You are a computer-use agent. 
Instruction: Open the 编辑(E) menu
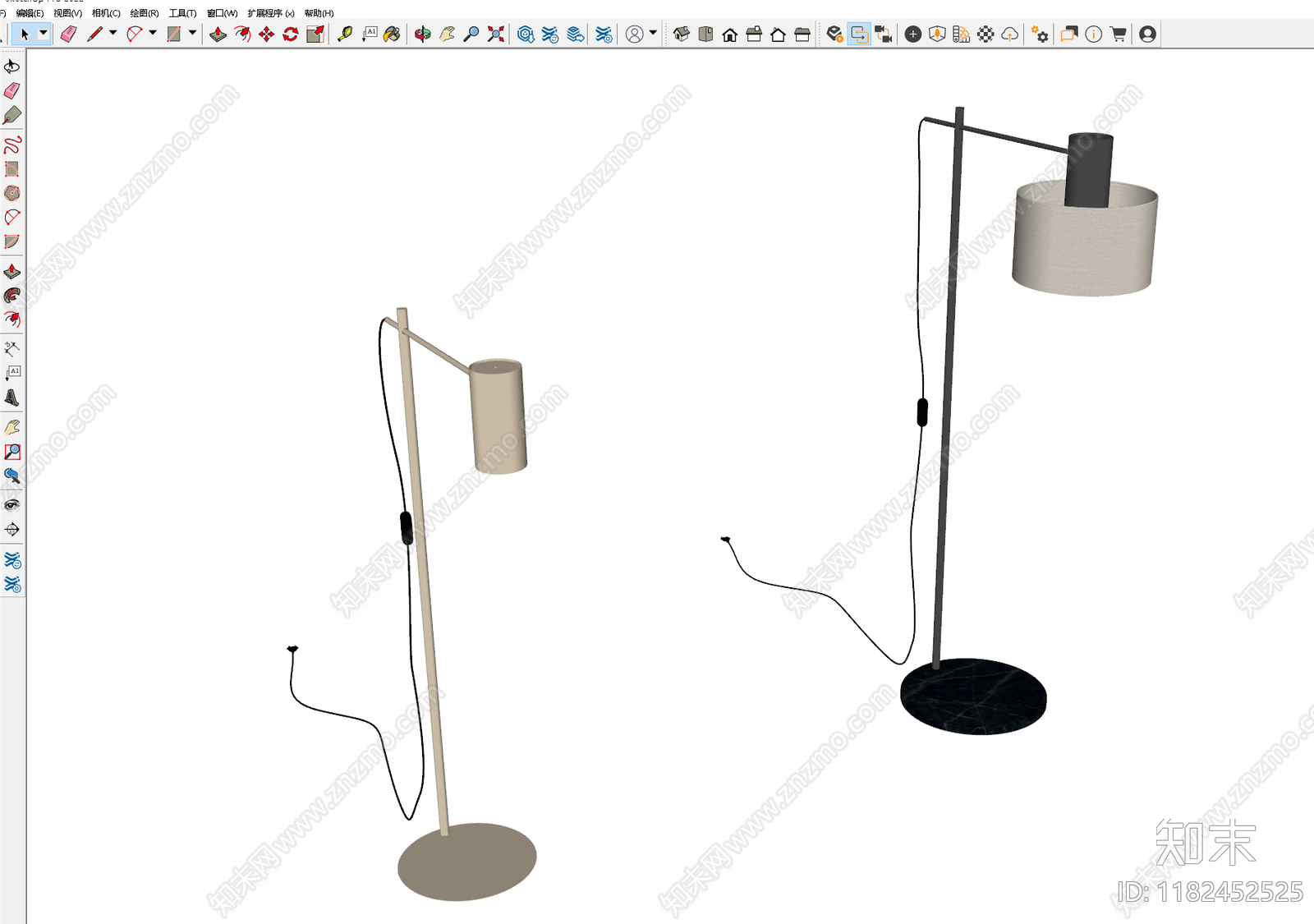30,13
